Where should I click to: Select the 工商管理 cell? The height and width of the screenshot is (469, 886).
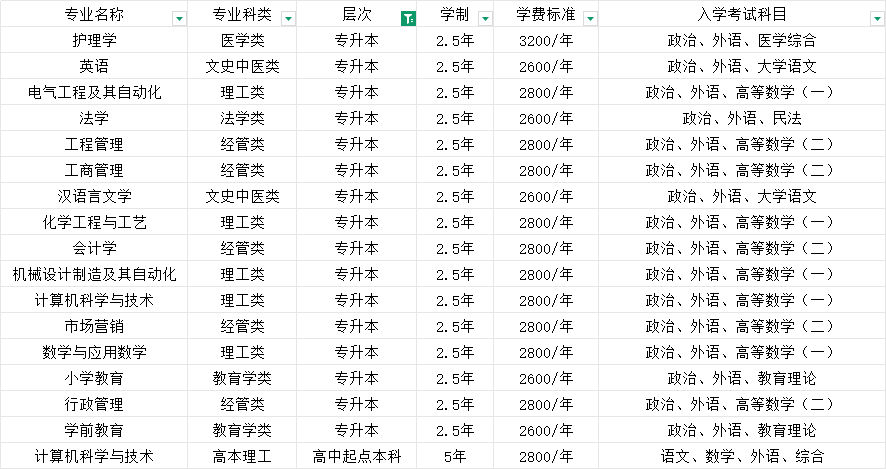tap(94, 170)
